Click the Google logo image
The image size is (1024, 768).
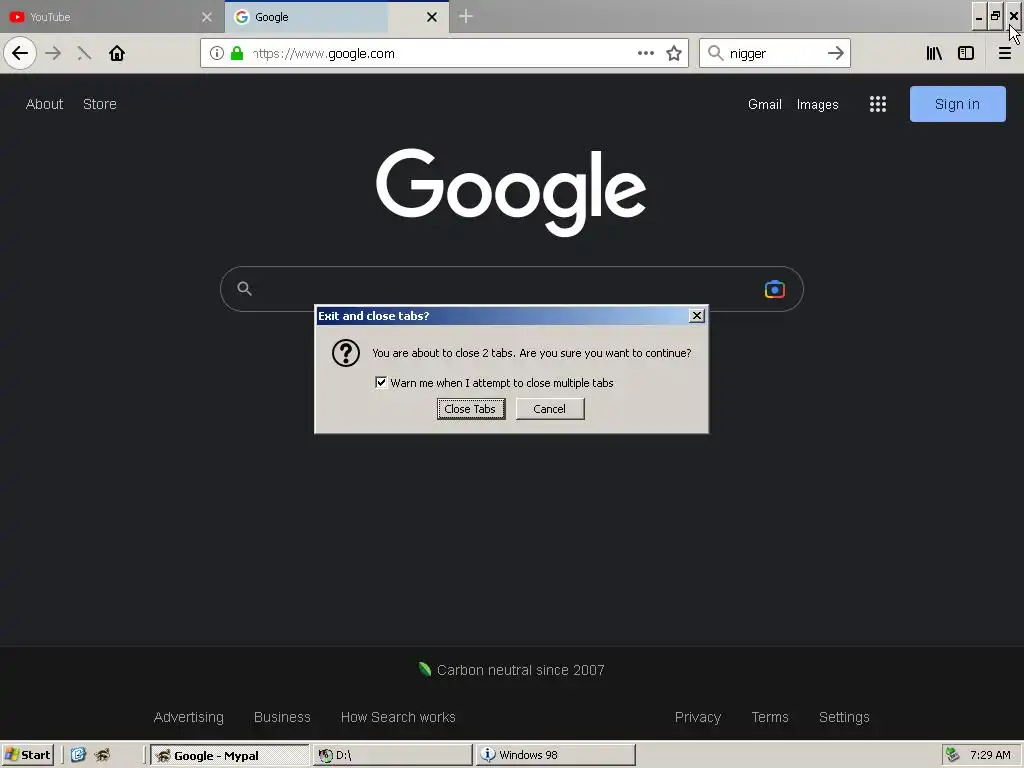(511, 192)
